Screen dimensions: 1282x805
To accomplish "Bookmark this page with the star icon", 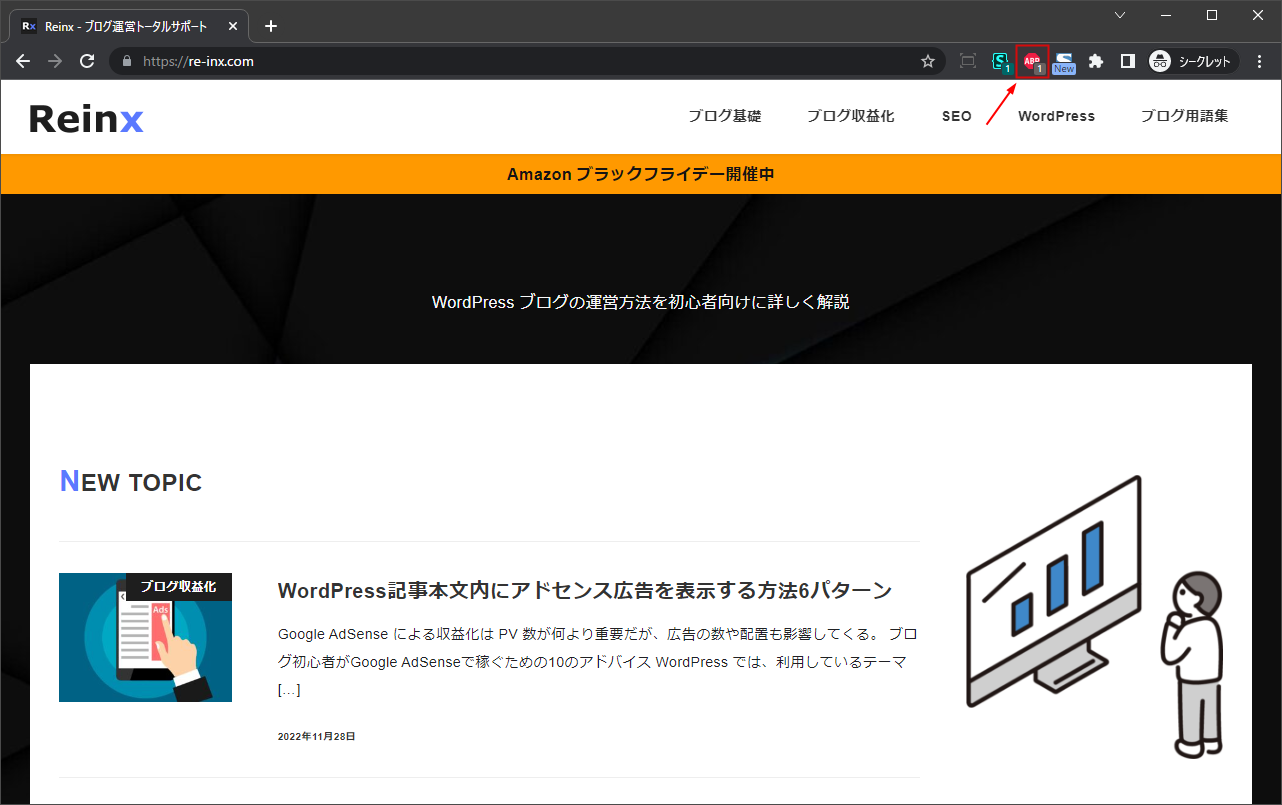I will [x=928, y=62].
